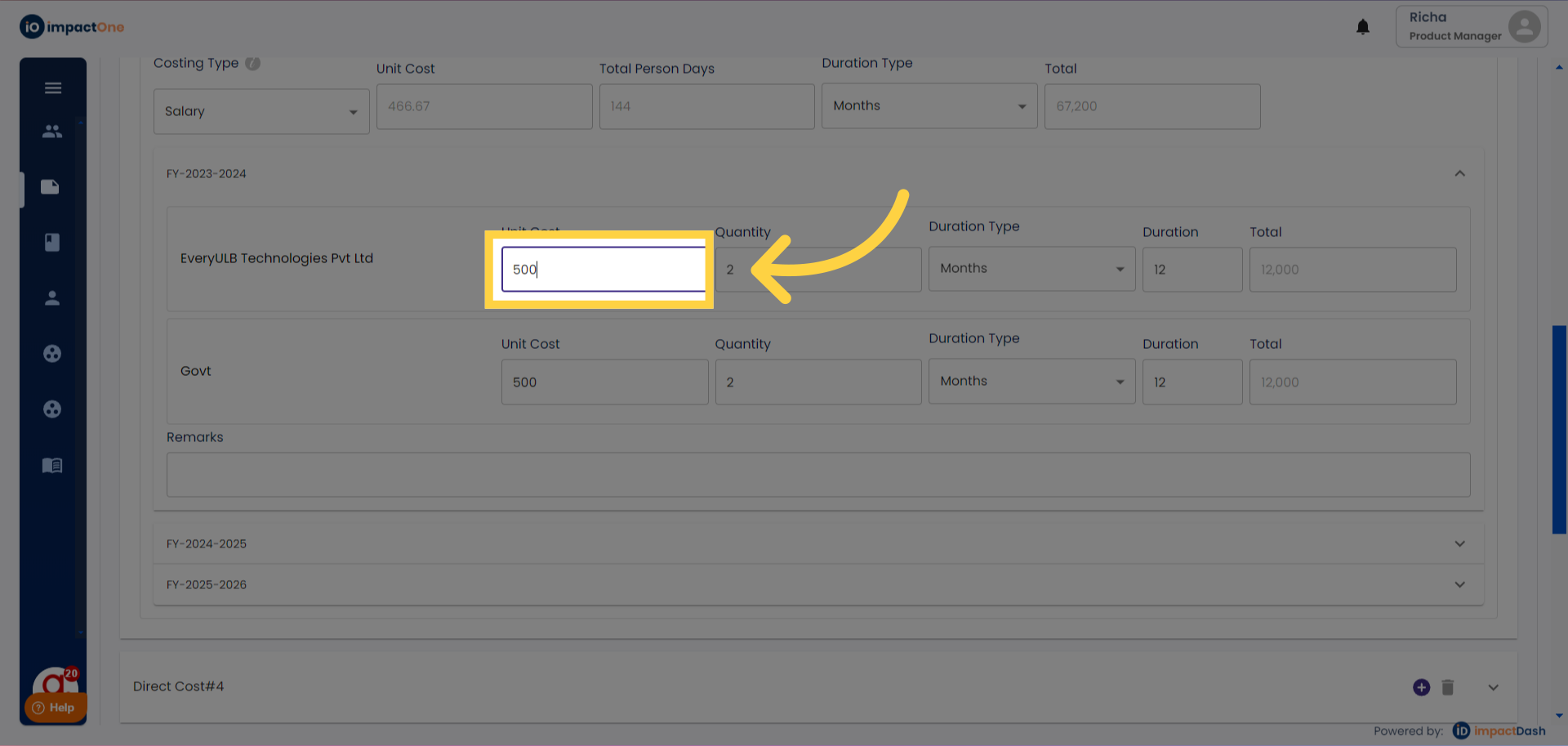Click the Costing Type help icon

coord(253,63)
